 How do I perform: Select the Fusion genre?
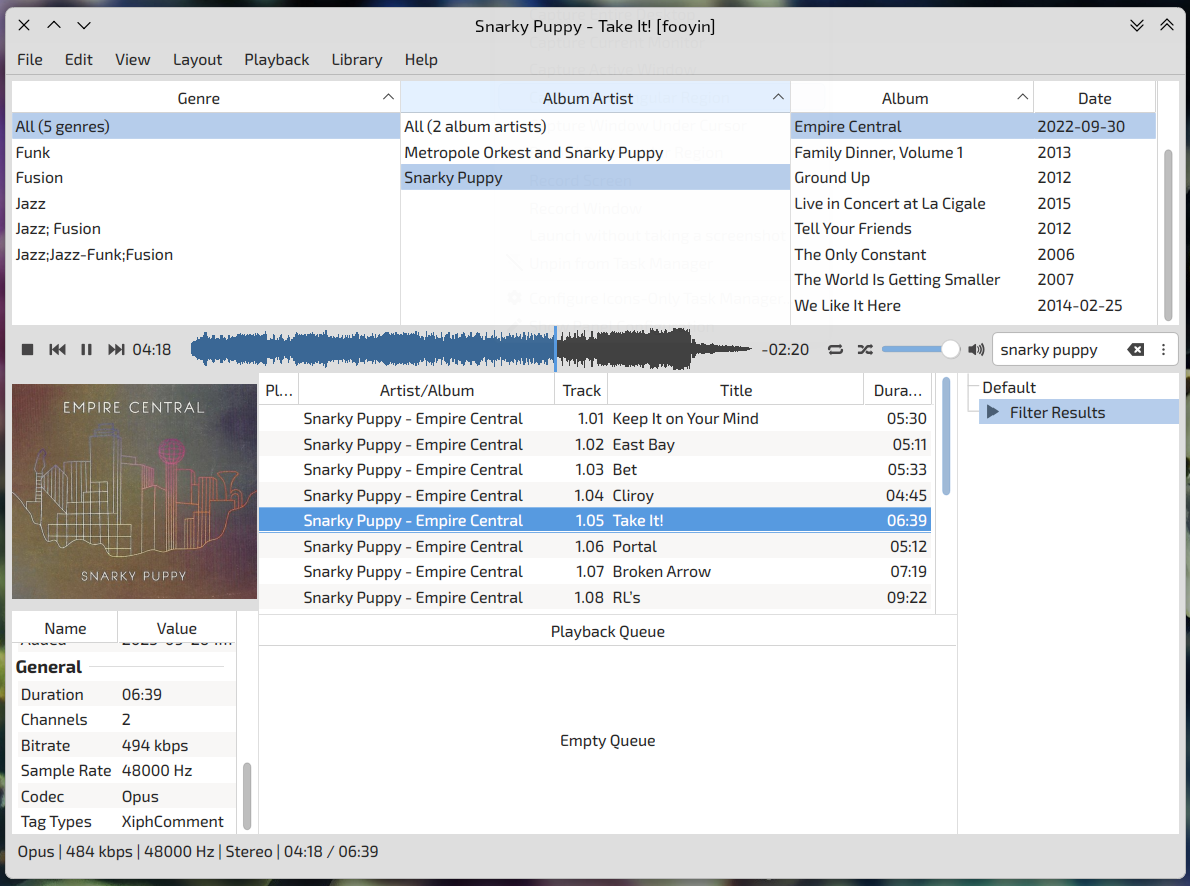206,178
